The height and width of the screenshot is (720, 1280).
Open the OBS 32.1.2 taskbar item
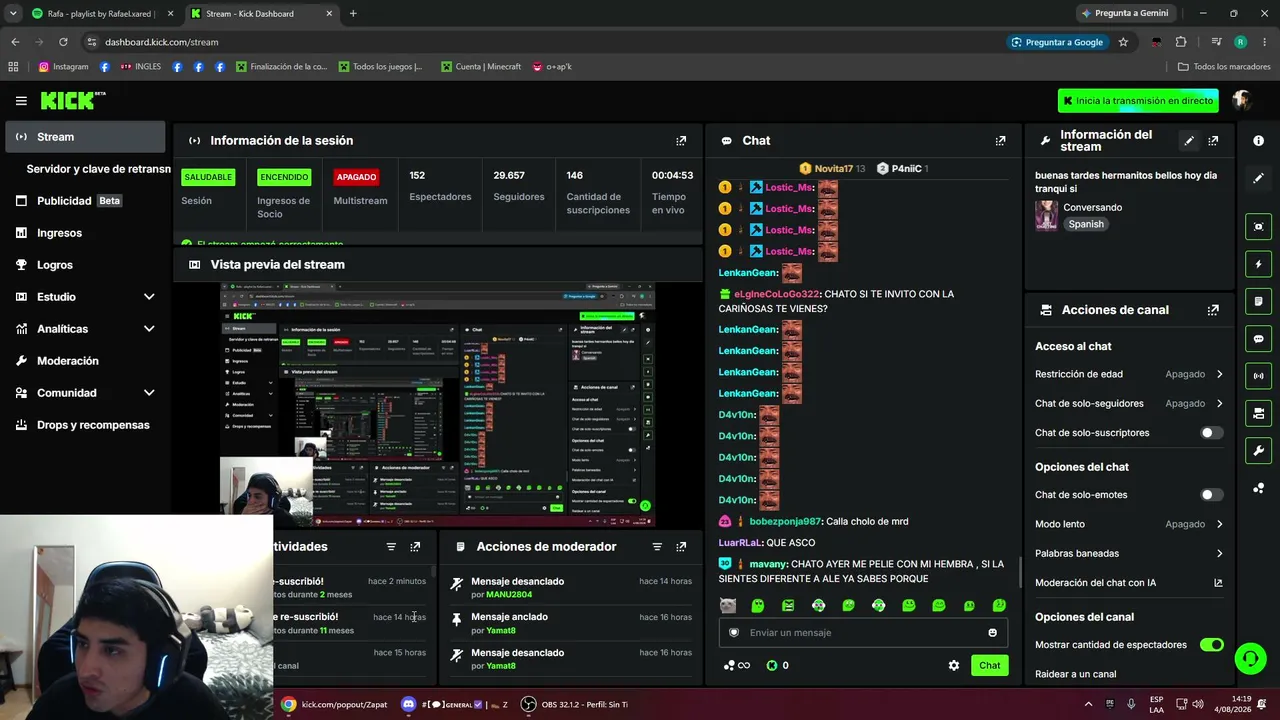(575, 704)
